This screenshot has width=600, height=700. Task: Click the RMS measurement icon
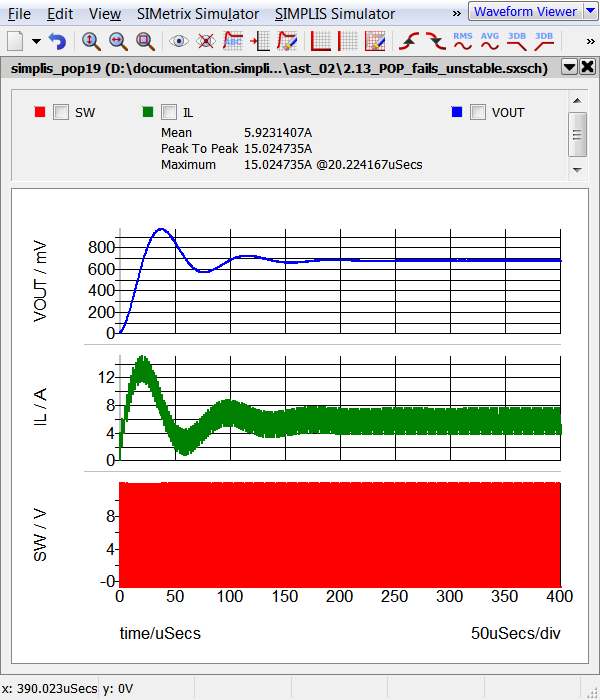(x=463, y=41)
